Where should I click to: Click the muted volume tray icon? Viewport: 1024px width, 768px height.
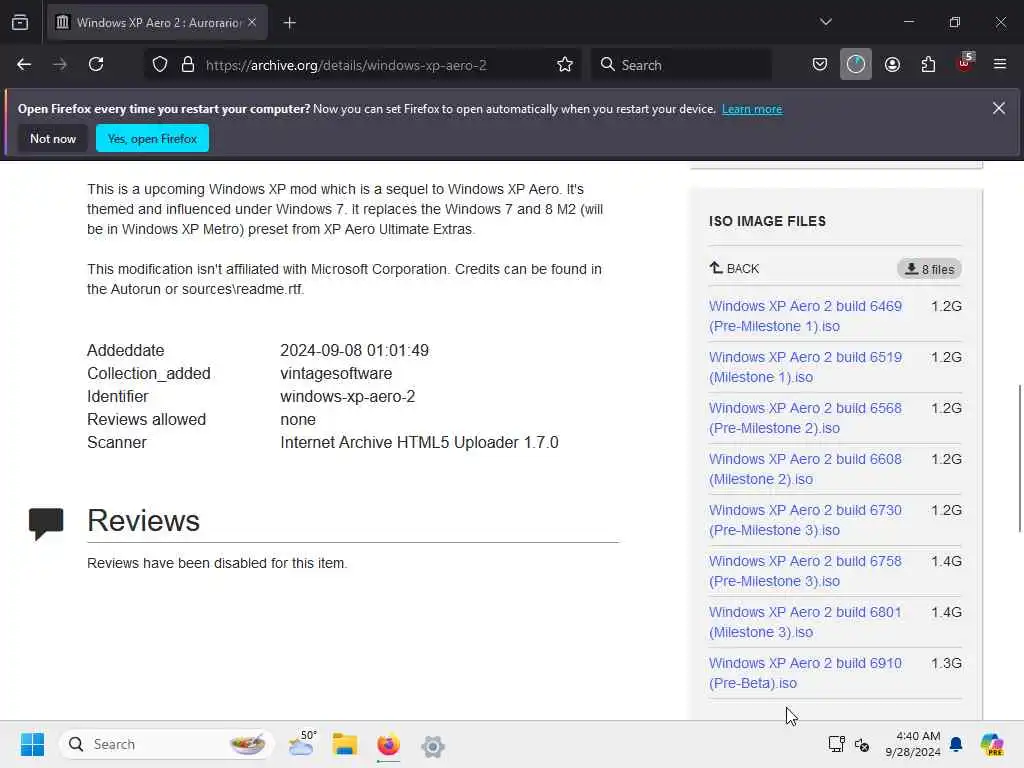click(x=862, y=744)
